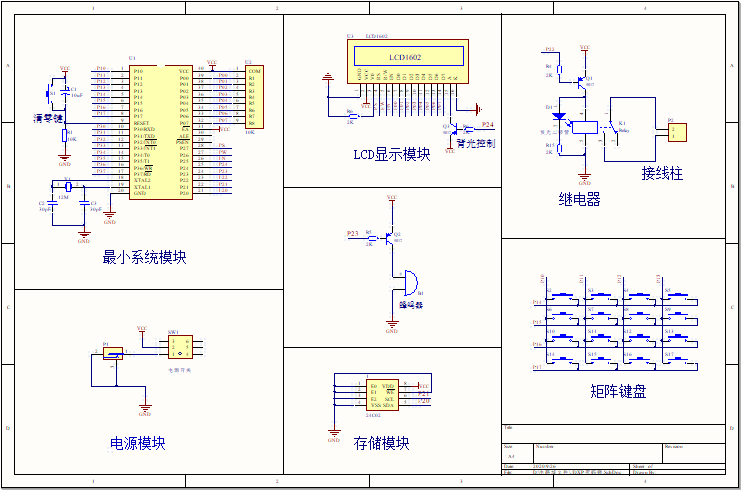
Task: Select transistor Q3 for backlight control
Action: coord(453,129)
